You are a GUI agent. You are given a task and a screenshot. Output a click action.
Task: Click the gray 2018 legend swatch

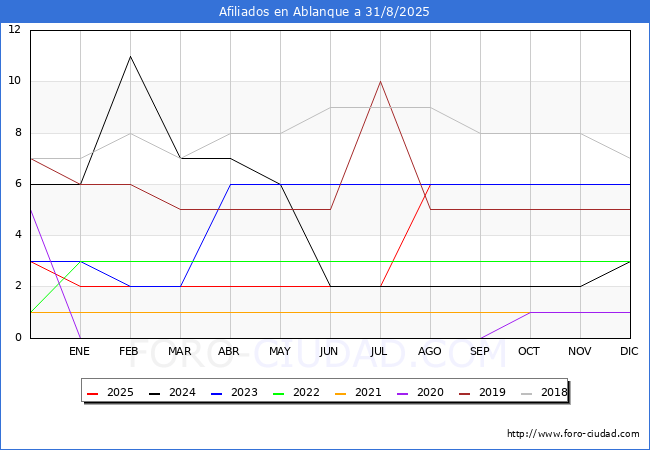(526, 393)
